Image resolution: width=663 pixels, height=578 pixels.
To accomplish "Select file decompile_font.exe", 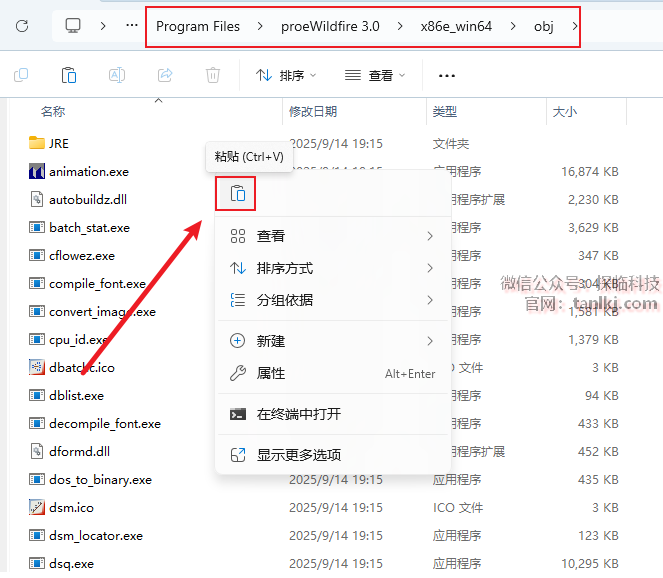I will (105, 423).
